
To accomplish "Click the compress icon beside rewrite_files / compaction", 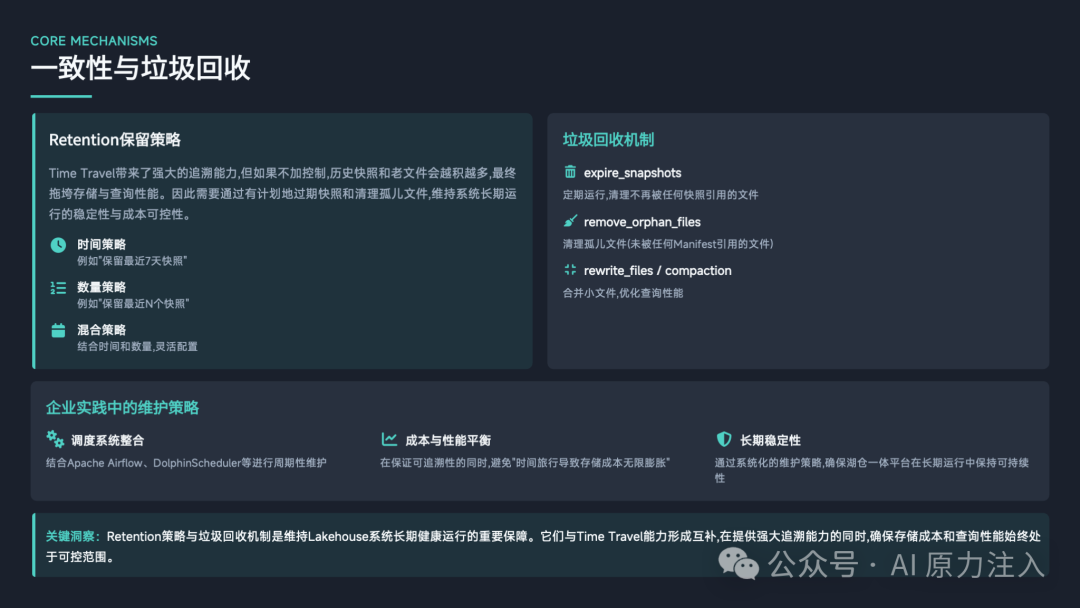I will [570, 270].
